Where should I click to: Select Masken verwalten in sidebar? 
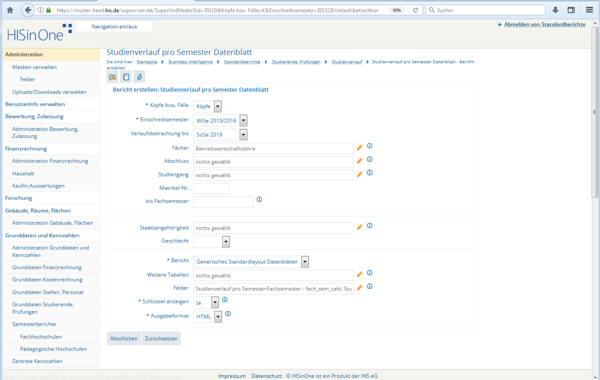(34, 67)
